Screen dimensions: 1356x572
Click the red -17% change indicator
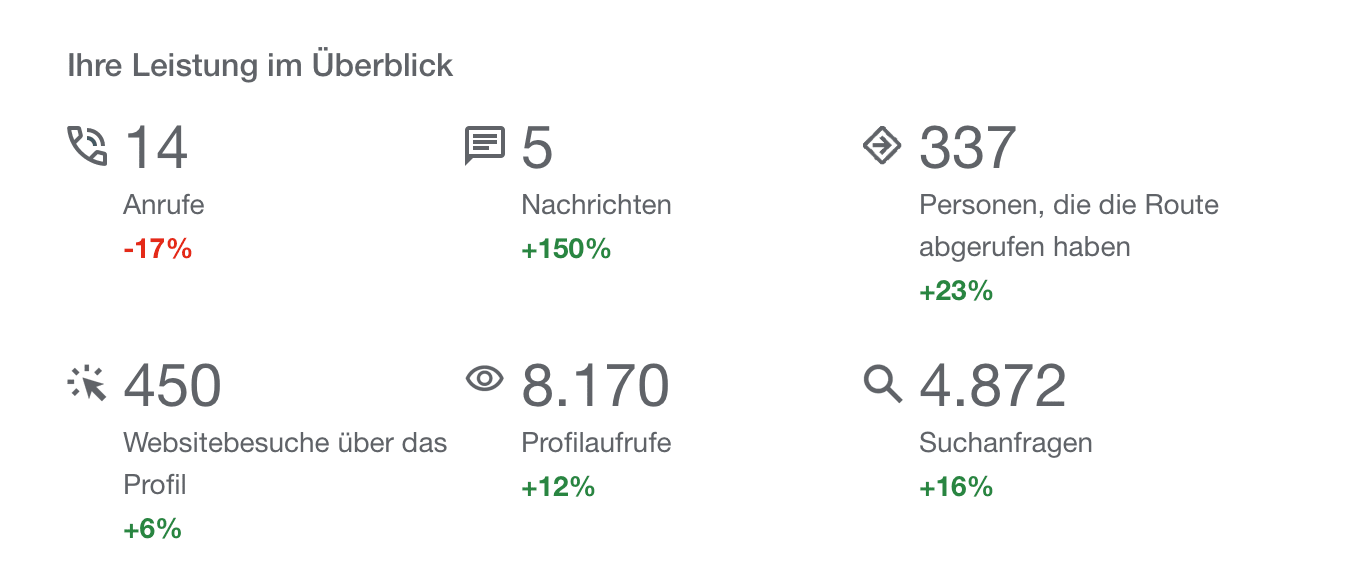coord(157,249)
